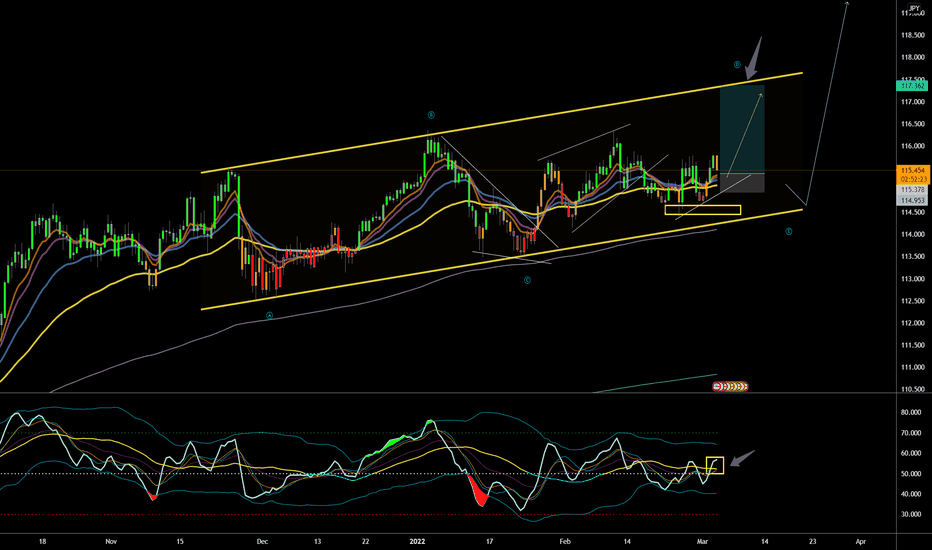Click the orange 115.454 current price tag

pyautogui.click(x=912, y=171)
